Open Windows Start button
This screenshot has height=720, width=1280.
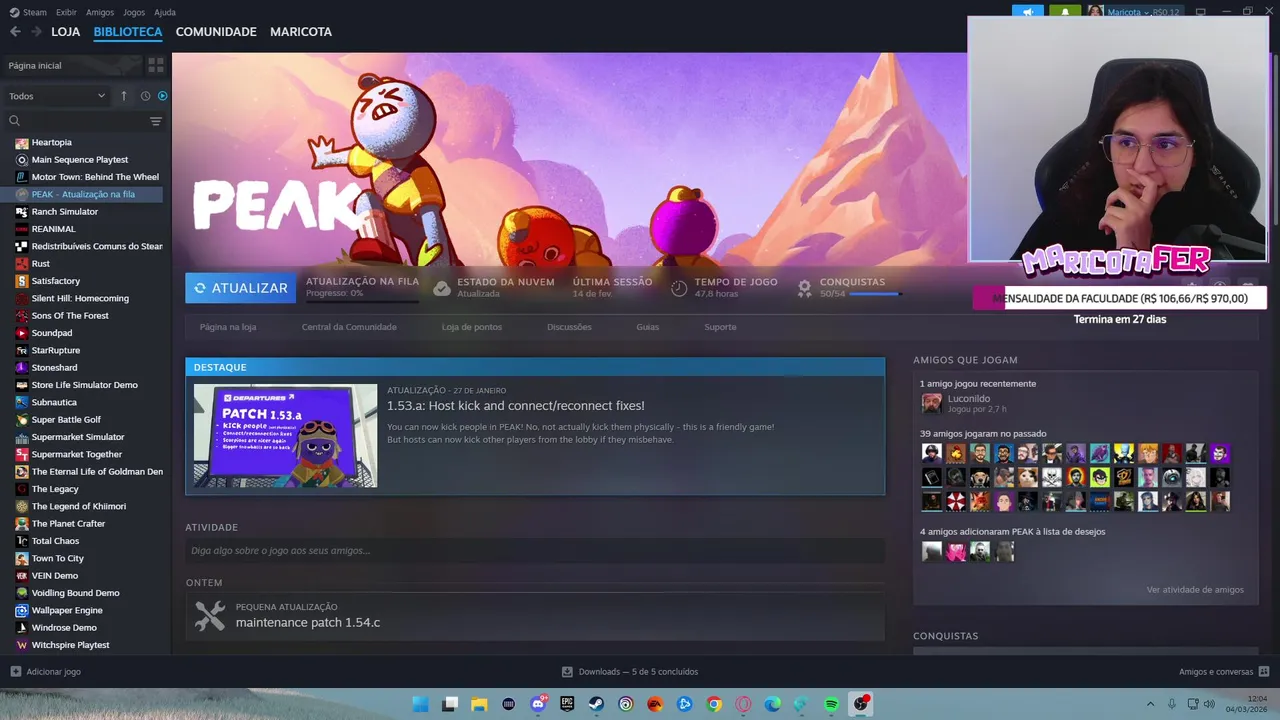coord(421,704)
